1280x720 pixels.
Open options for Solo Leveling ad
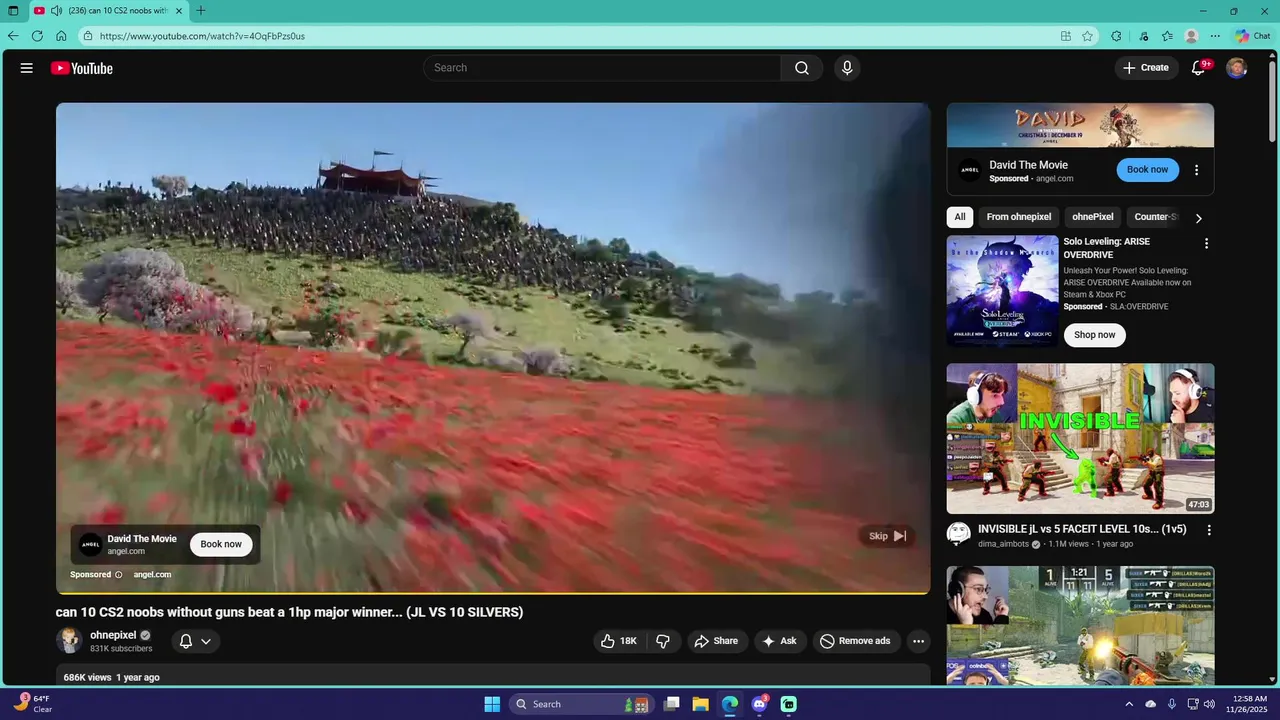1206,244
